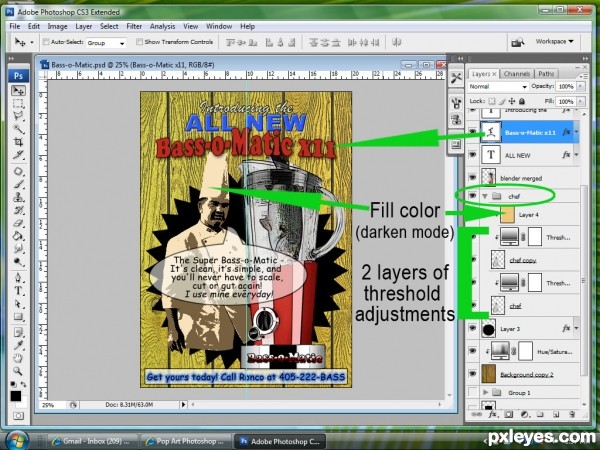Select the Eyedropper tool
Image resolution: width=600 pixels, height=450 pixels.
point(18,345)
